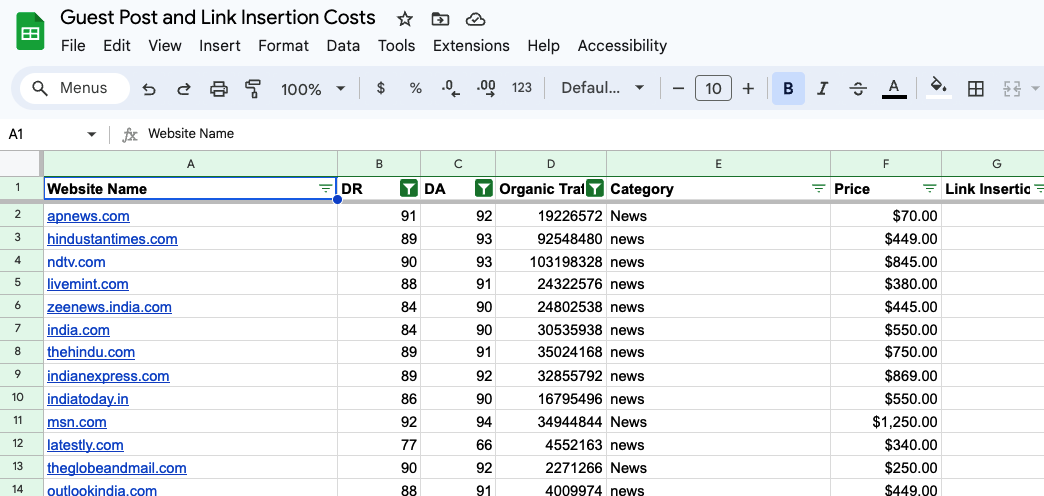Open the Category column filter
1044x496 pixels.
(819, 188)
